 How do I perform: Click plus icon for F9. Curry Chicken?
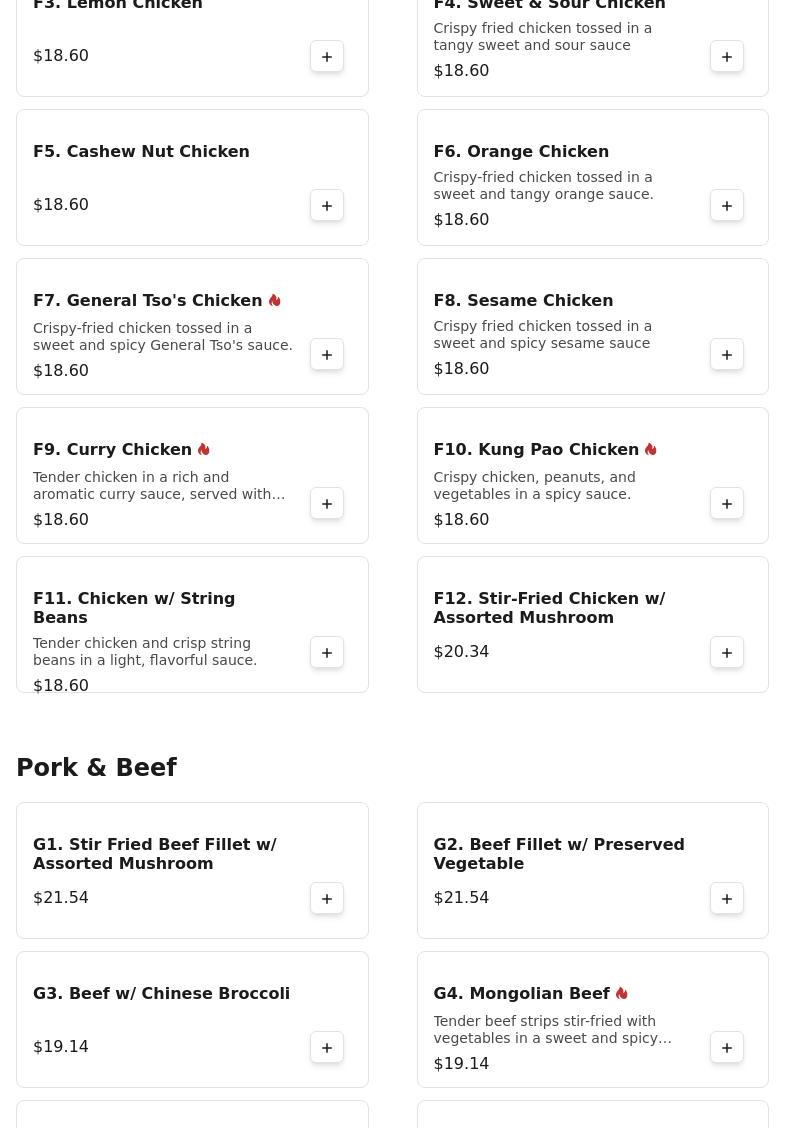[x=327, y=504]
